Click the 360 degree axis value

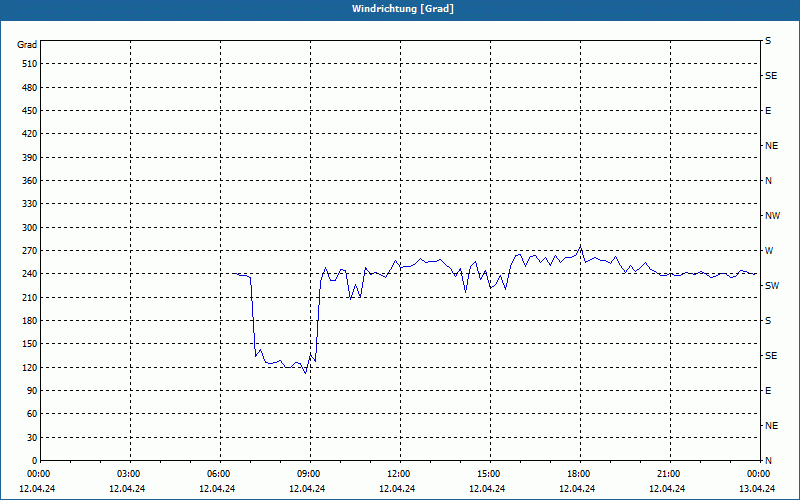point(30,181)
